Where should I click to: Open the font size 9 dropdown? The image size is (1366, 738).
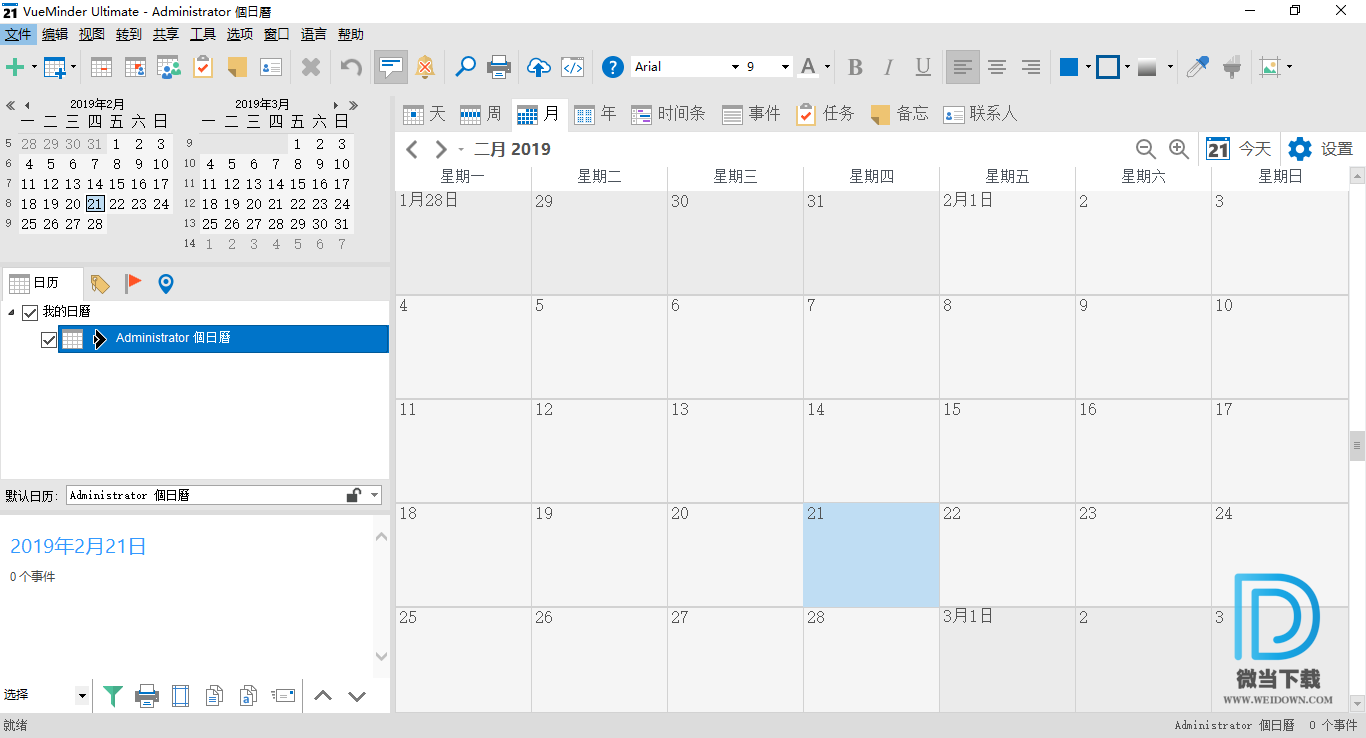[785, 67]
